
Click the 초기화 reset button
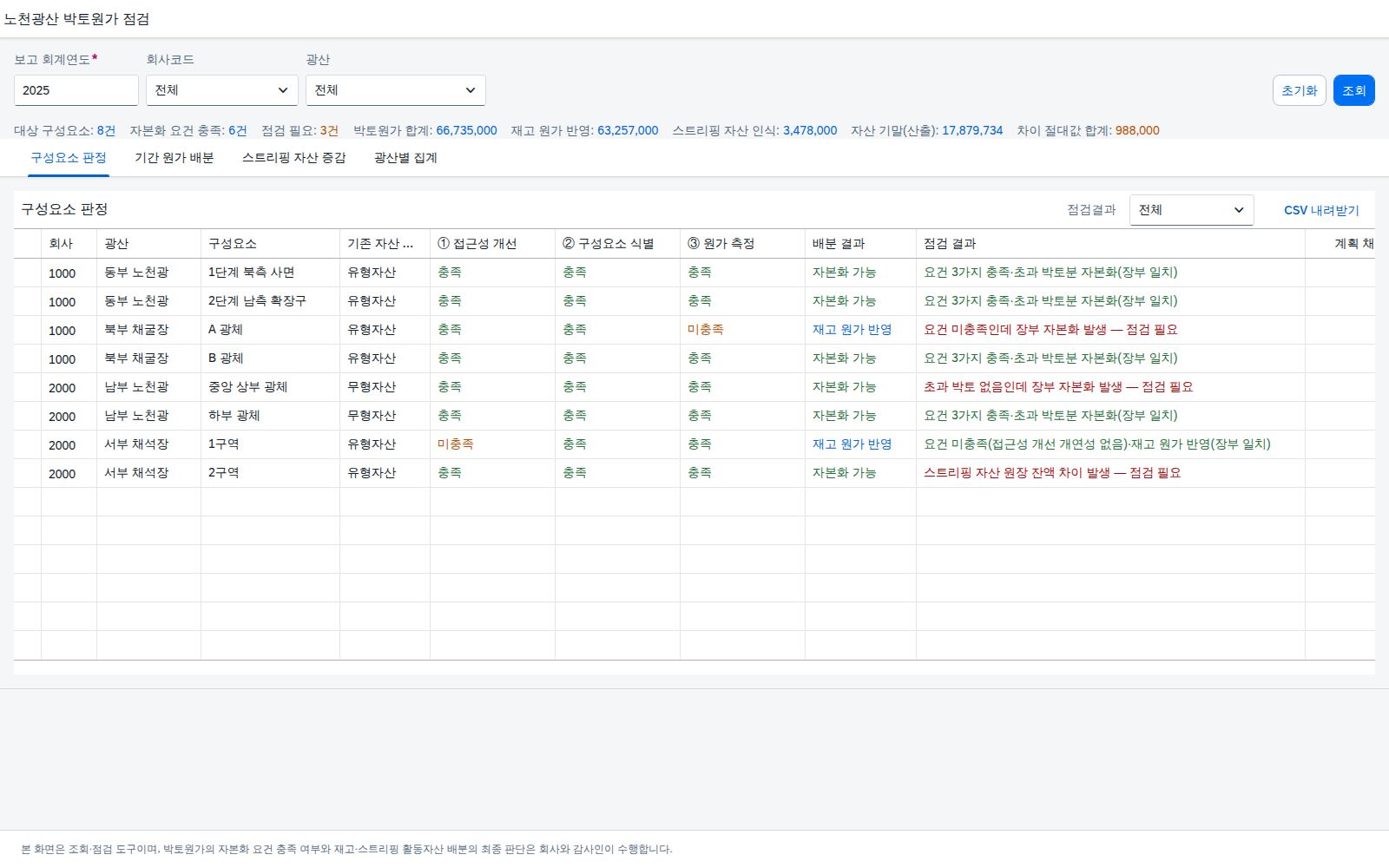[1299, 90]
